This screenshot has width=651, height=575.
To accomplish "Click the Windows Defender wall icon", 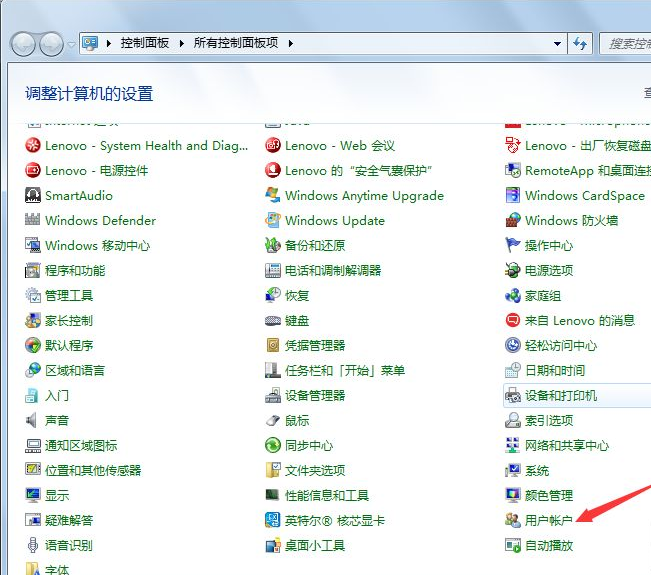I will click(33, 220).
